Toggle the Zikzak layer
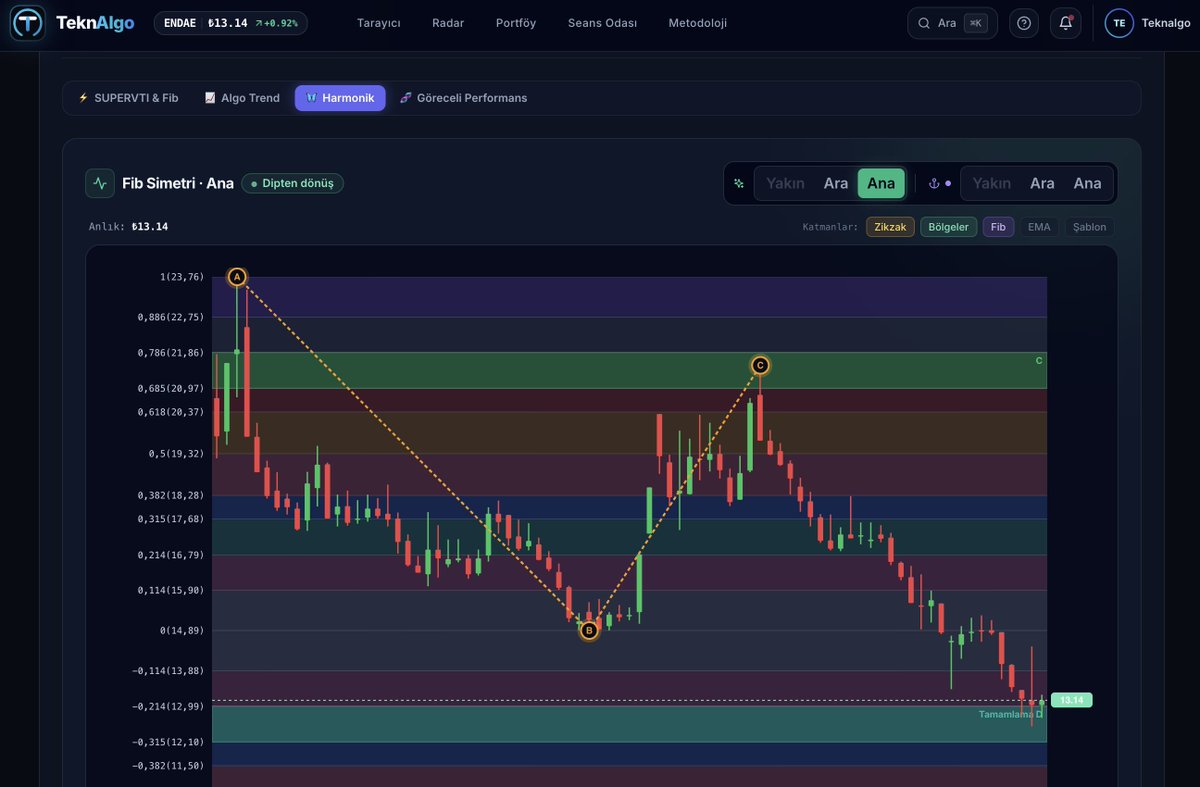The image size is (1200, 787). click(x=890, y=227)
